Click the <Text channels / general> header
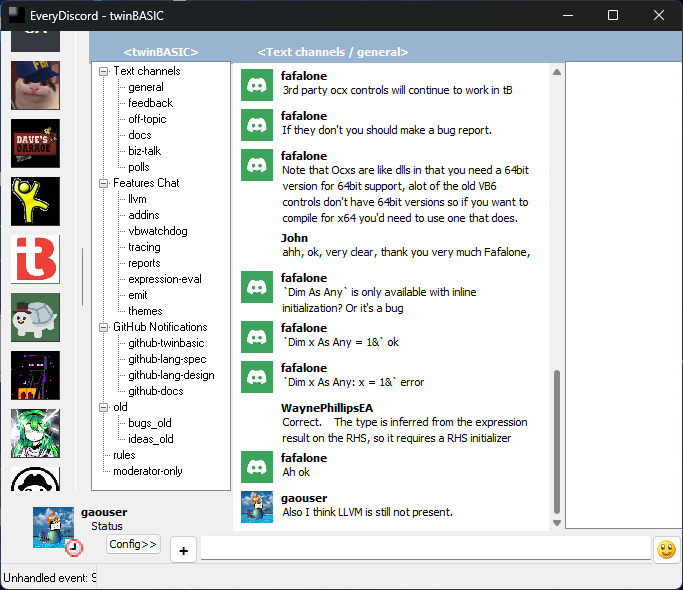 pos(333,52)
